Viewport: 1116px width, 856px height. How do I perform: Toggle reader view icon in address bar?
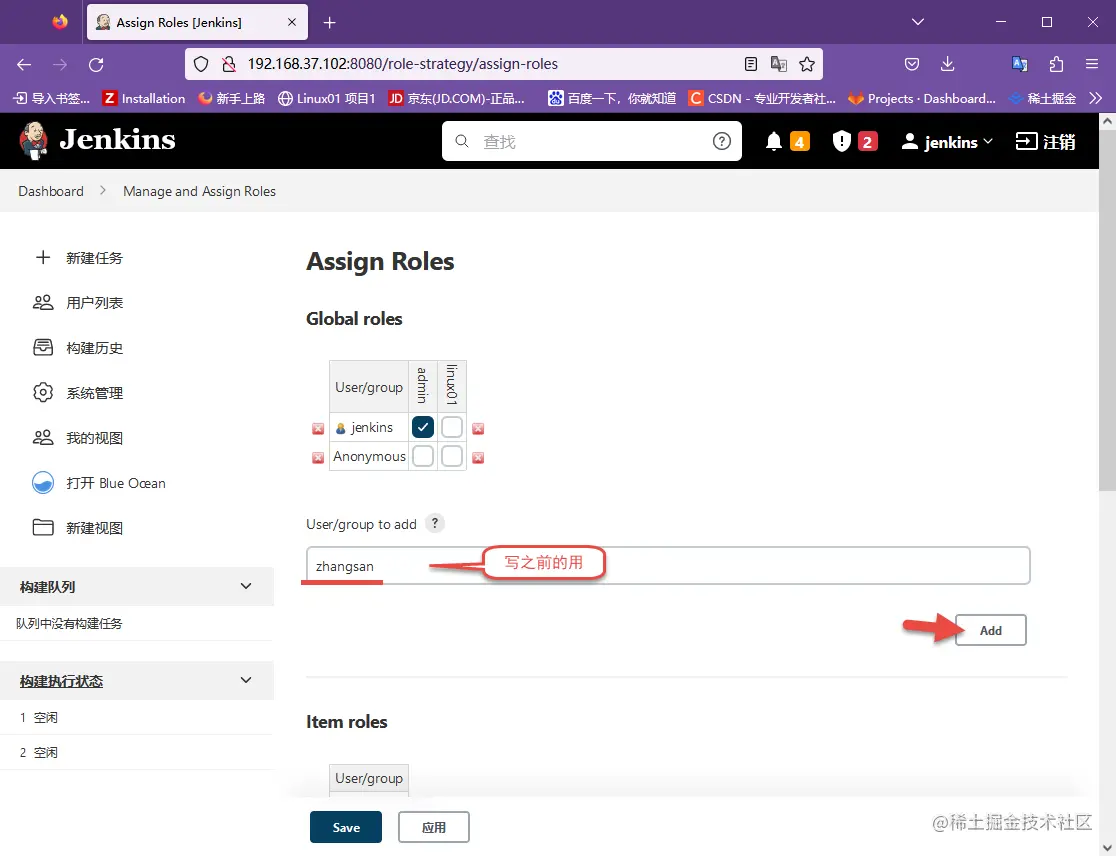click(x=750, y=64)
